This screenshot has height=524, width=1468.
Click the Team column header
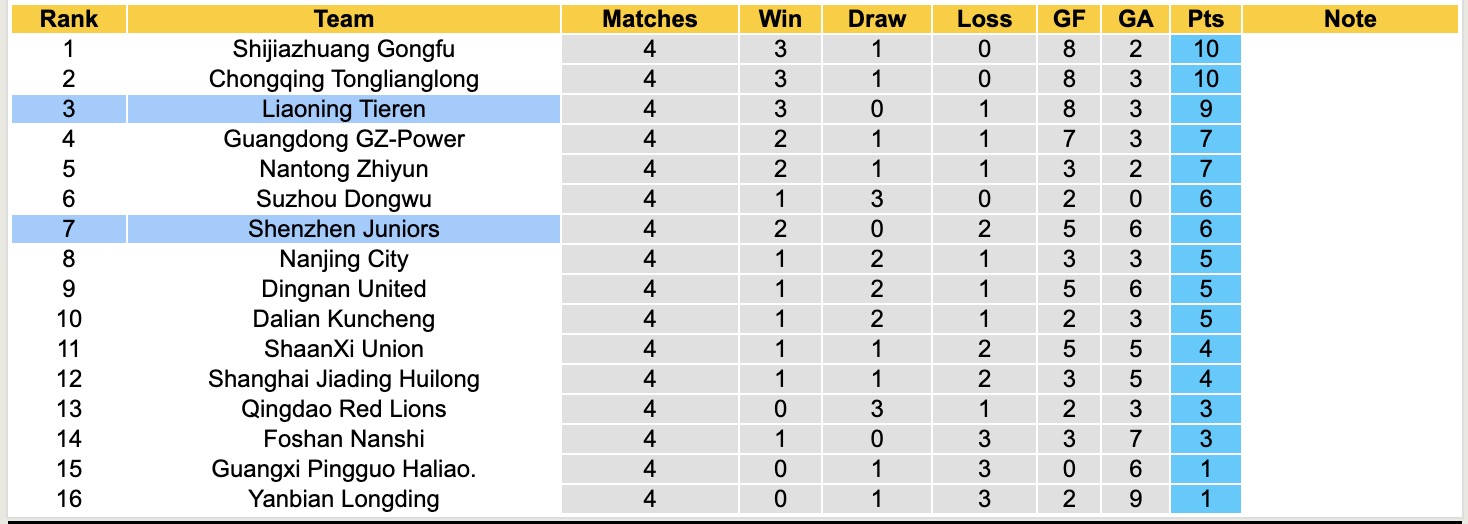click(x=344, y=19)
